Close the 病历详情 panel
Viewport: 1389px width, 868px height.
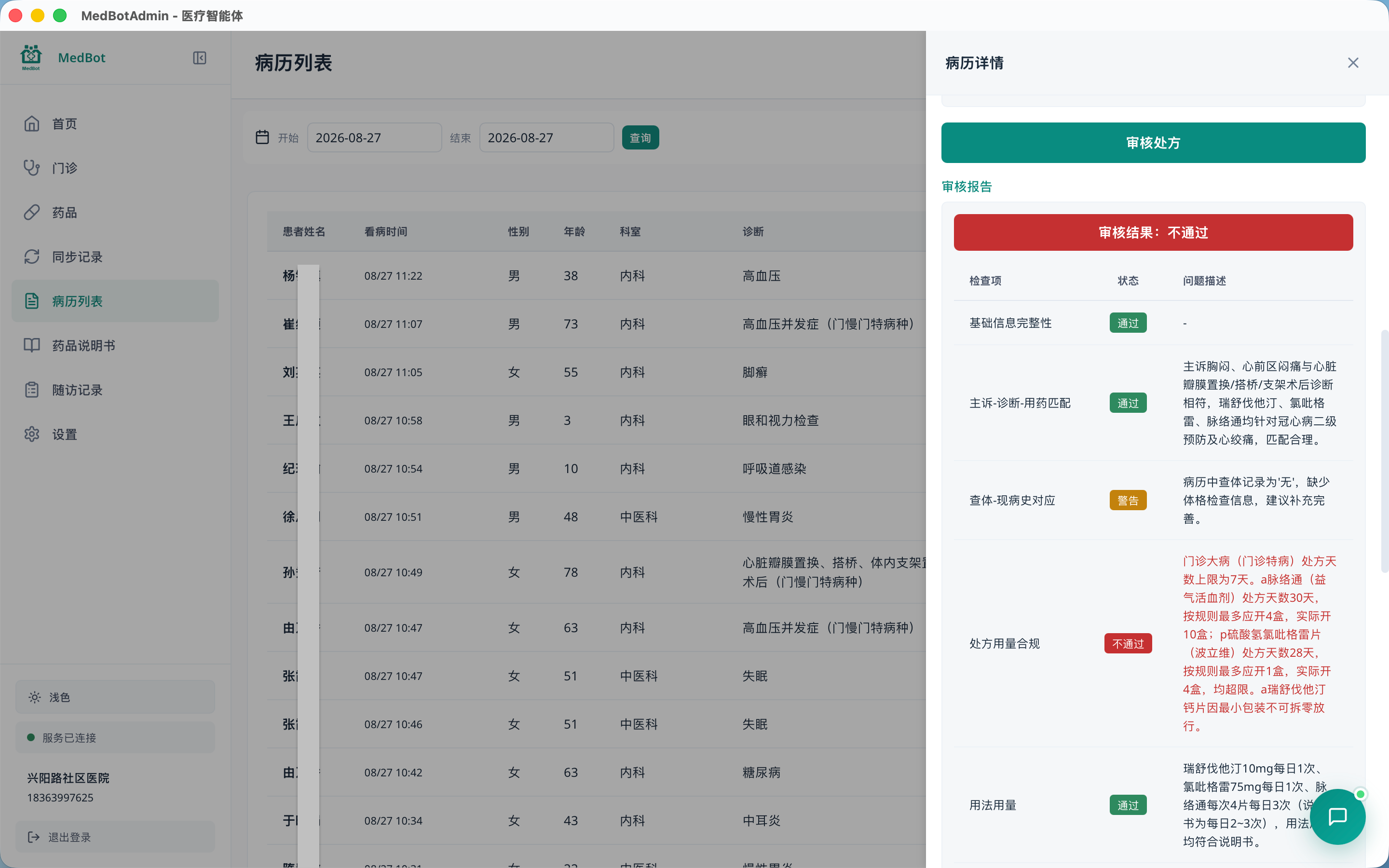pyautogui.click(x=1353, y=63)
